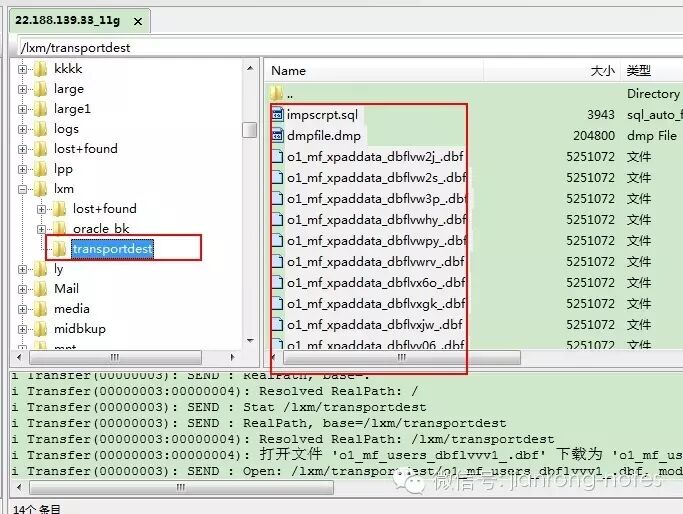This screenshot has width=683, height=514.
Task: Select the Mail folder label
Action: pos(66,289)
